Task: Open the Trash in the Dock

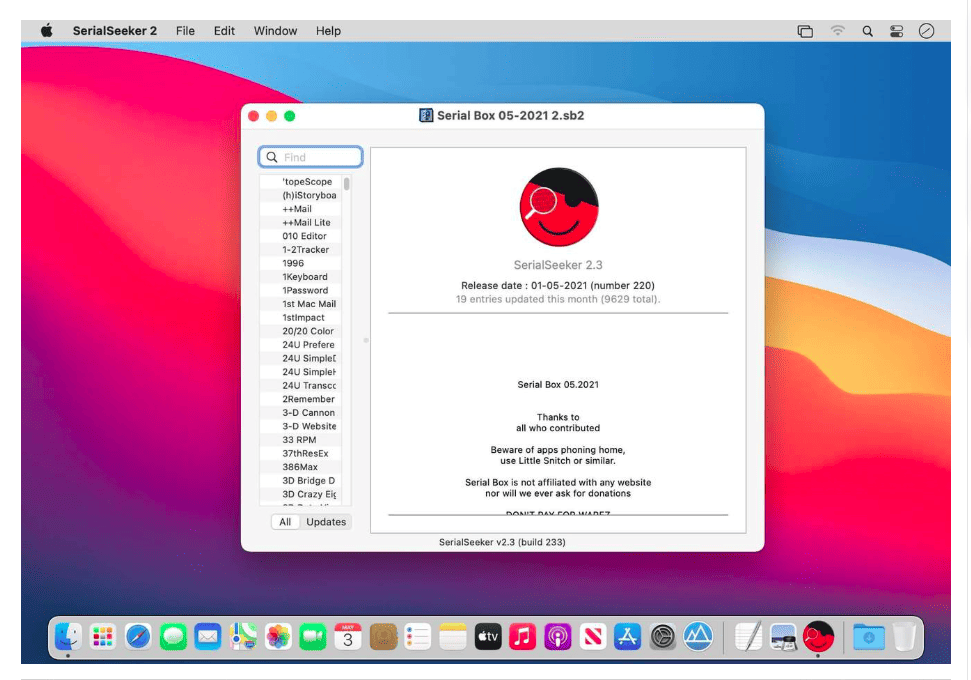Action: tap(904, 637)
